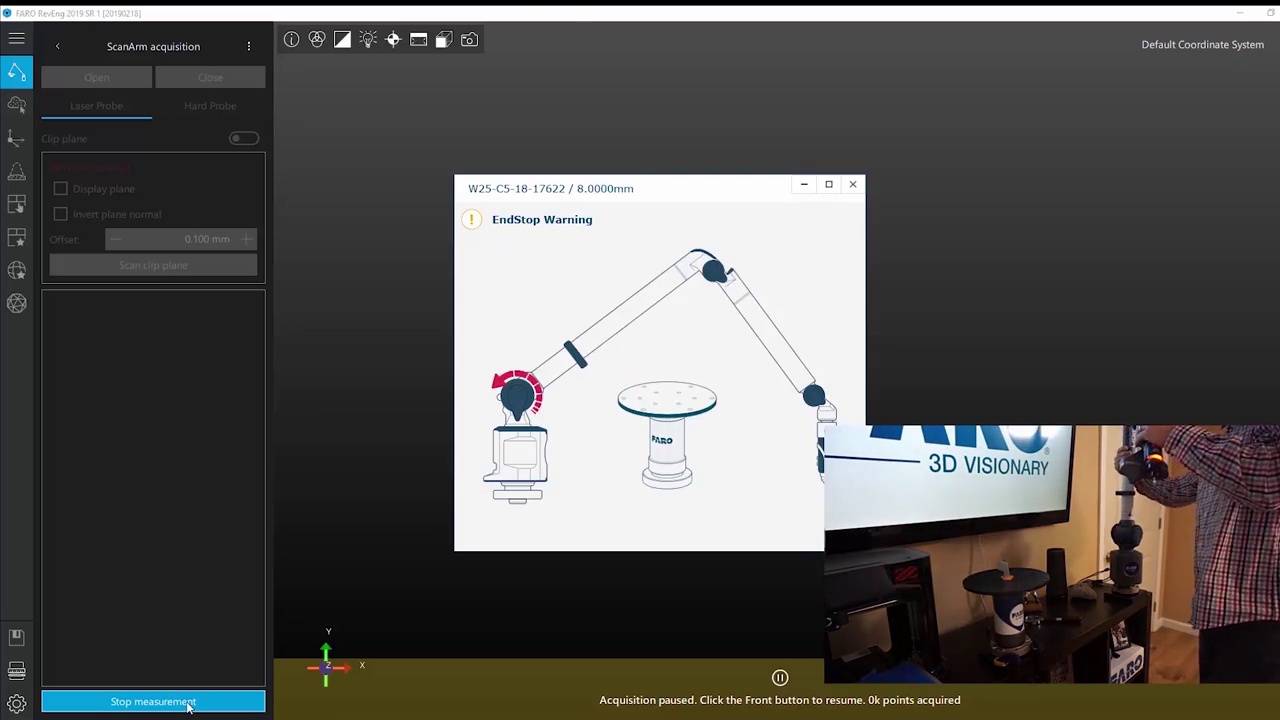This screenshot has width=1280, height=720.
Task: Open the hamburger menu
Action: [16, 39]
